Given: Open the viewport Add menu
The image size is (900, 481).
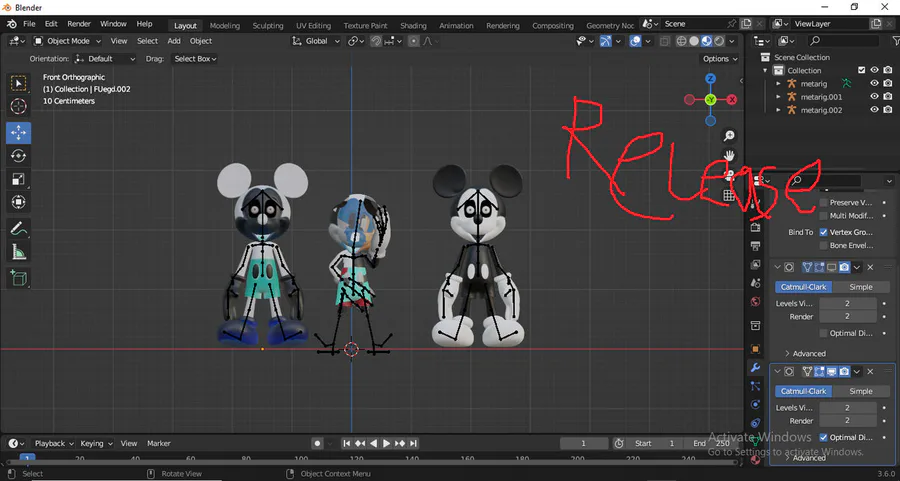Looking at the screenshot, I should tap(174, 41).
